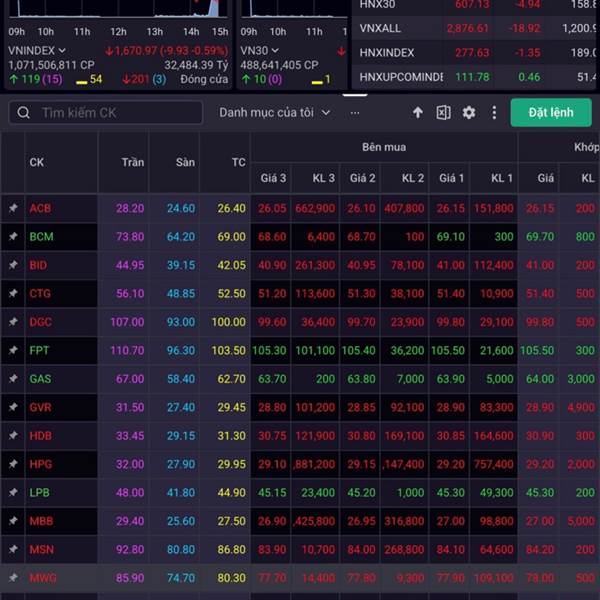Select the ACB ticker symbol
Screen dimensions: 600x600
pos(40,208)
